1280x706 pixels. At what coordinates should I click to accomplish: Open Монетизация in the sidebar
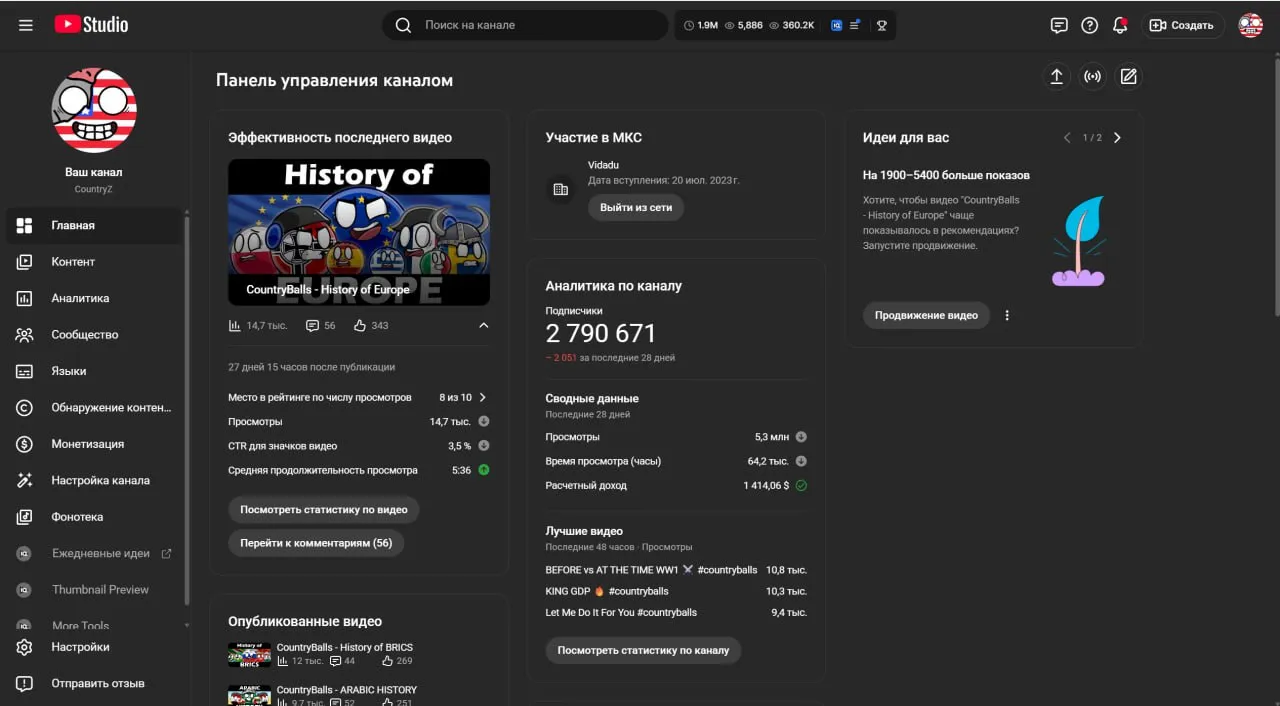94,444
